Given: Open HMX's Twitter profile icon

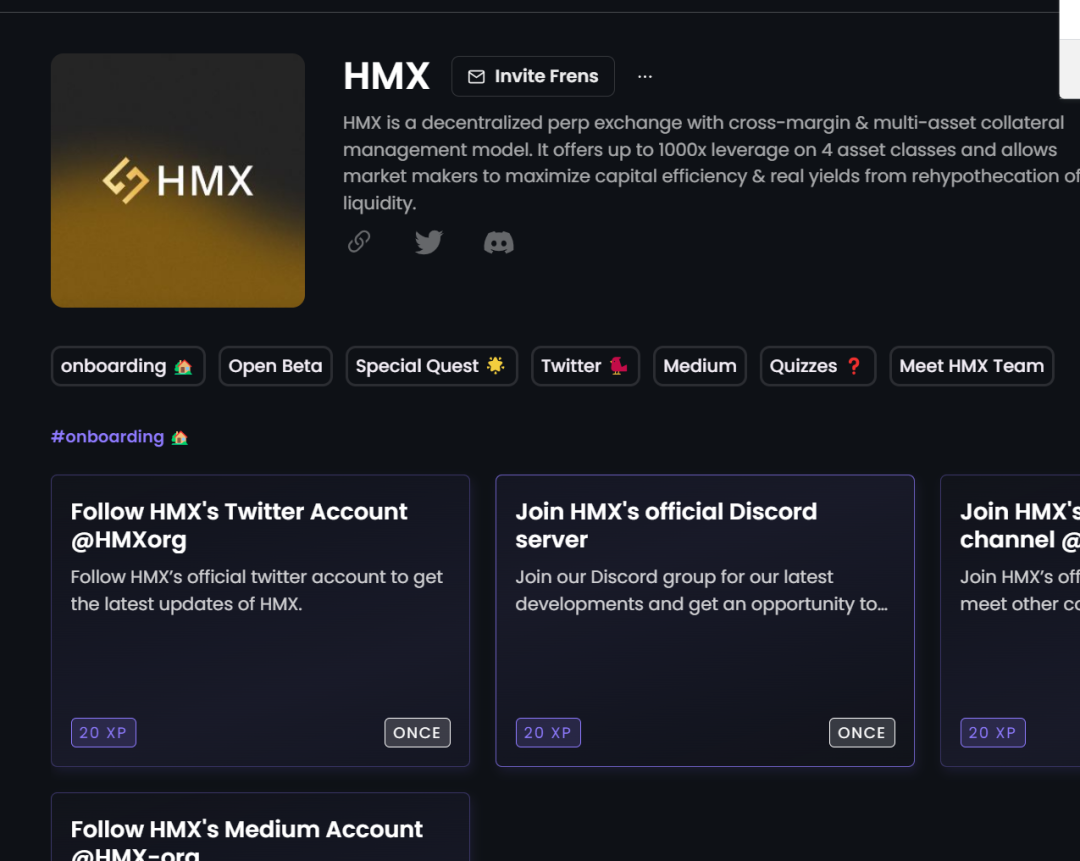Looking at the screenshot, I should [x=428, y=242].
